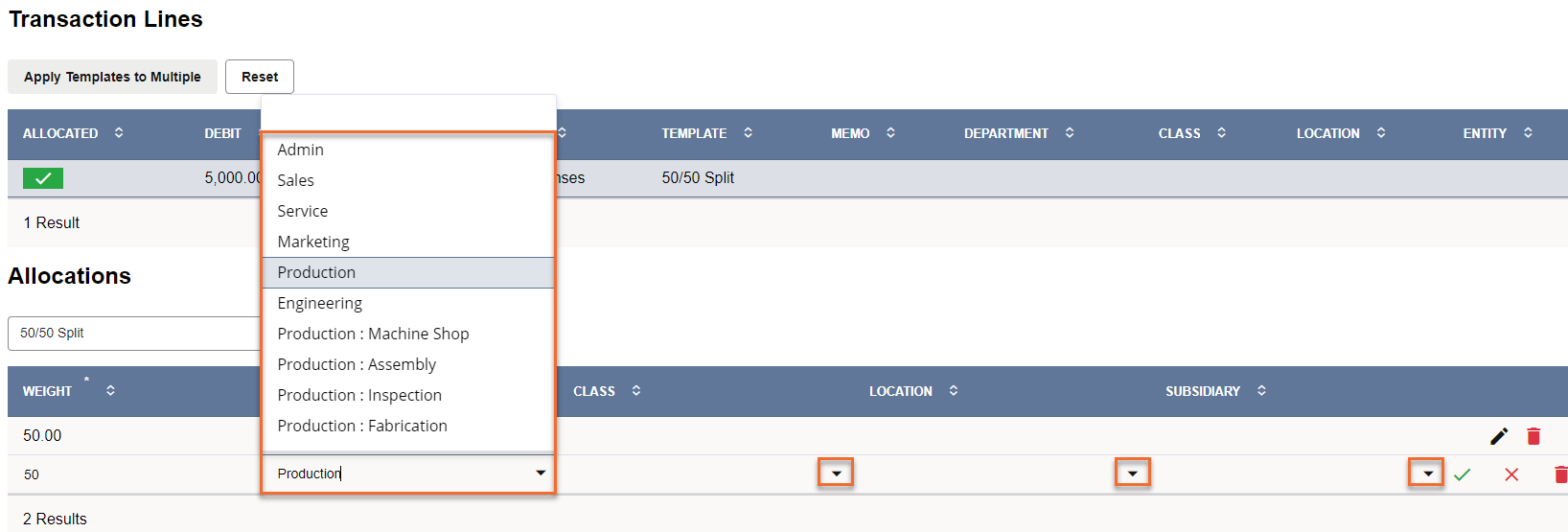Click the weight input field showing 50

tap(134, 474)
